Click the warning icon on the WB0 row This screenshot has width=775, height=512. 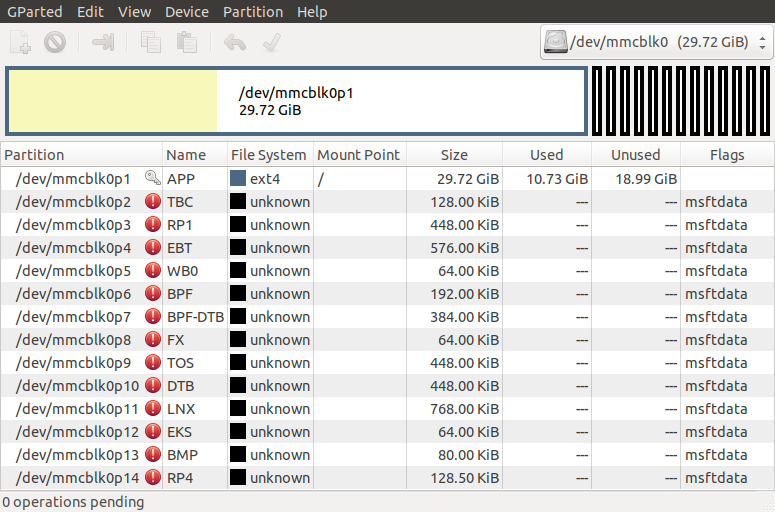[153, 270]
